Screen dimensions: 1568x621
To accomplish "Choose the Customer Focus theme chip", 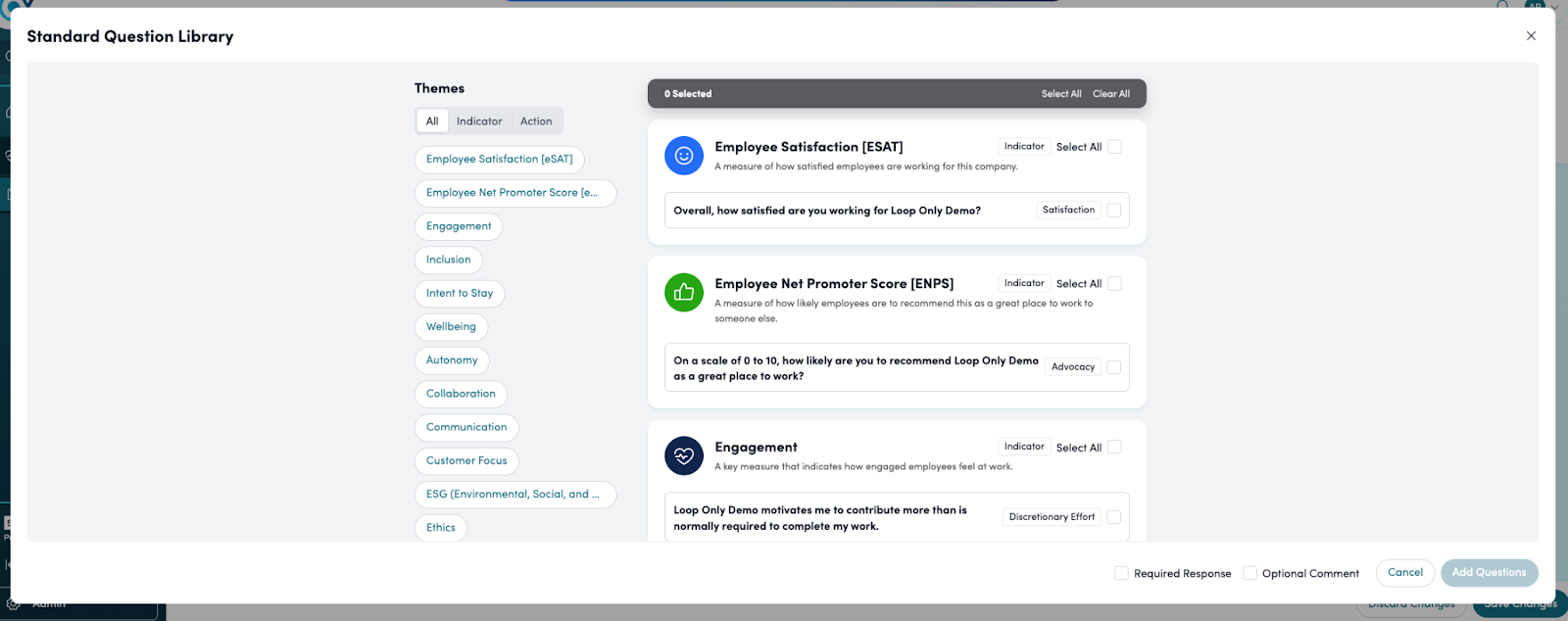I will [466, 461].
